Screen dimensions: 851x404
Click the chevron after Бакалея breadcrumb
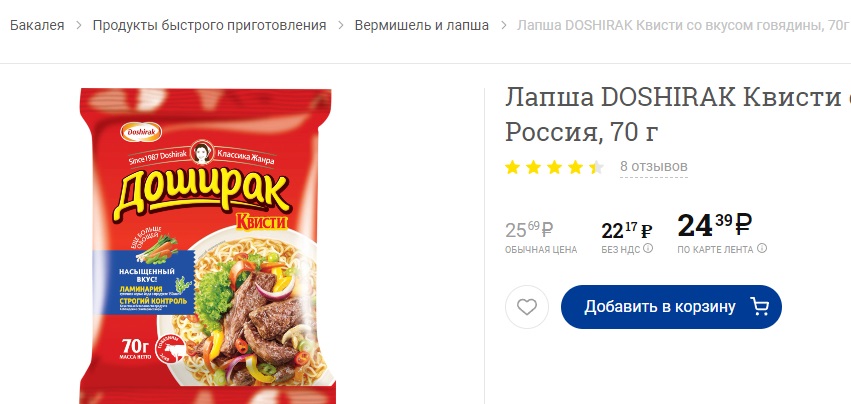79,26
